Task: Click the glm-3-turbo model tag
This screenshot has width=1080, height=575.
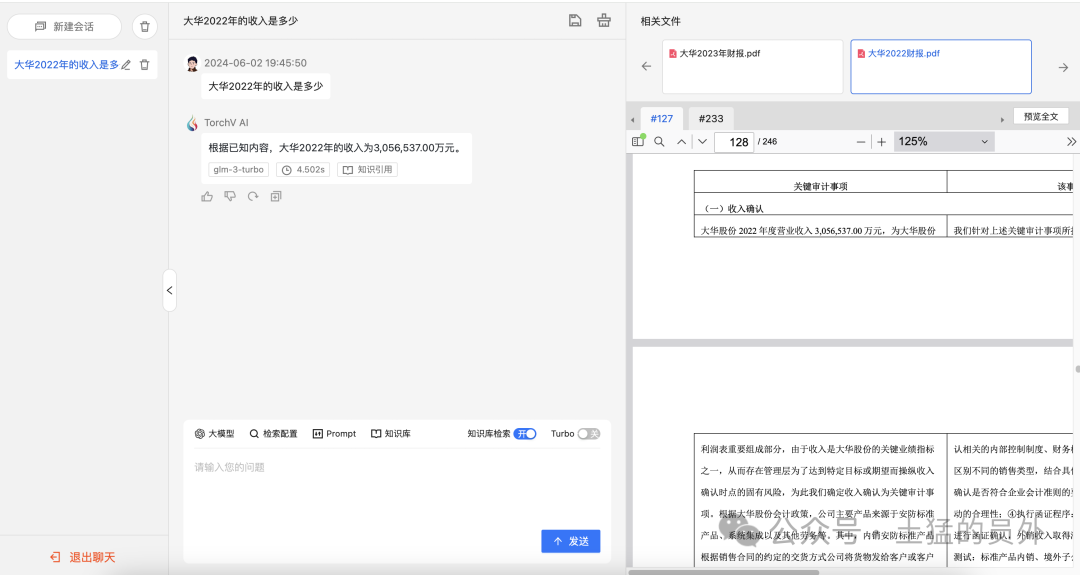Action: [238, 169]
